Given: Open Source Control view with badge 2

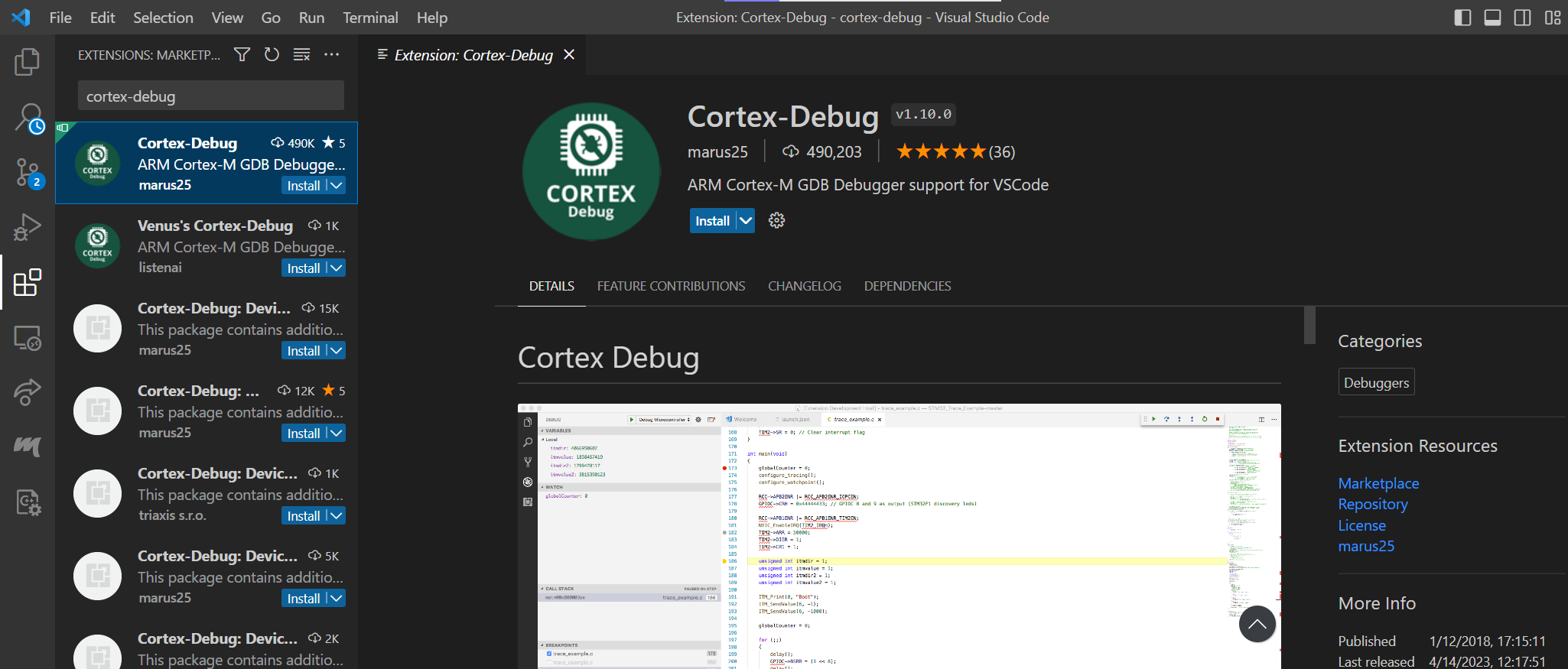Looking at the screenshot, I should point(28,173).
